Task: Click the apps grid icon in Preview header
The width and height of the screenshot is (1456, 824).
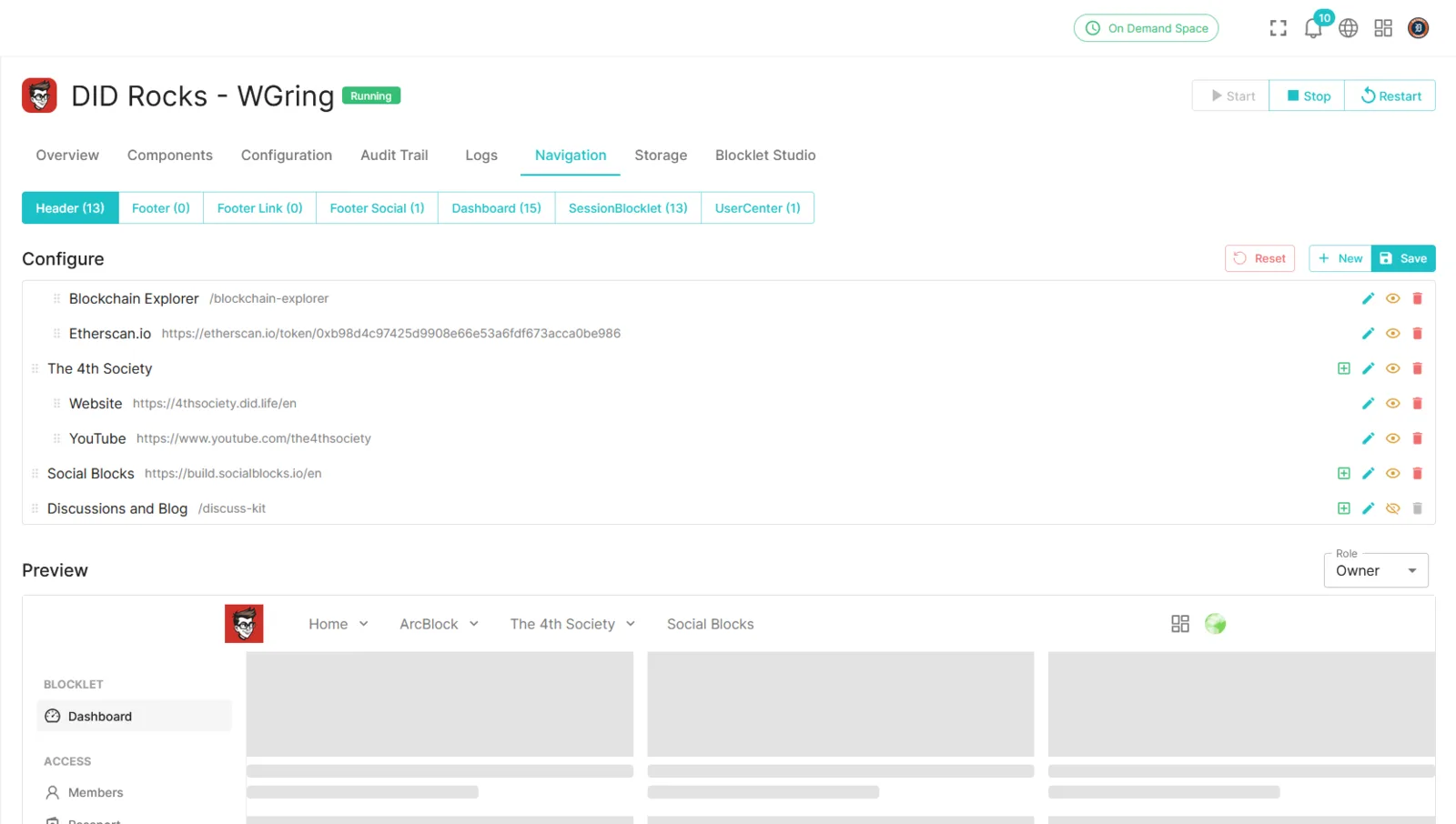Action: coord(1180,624)
